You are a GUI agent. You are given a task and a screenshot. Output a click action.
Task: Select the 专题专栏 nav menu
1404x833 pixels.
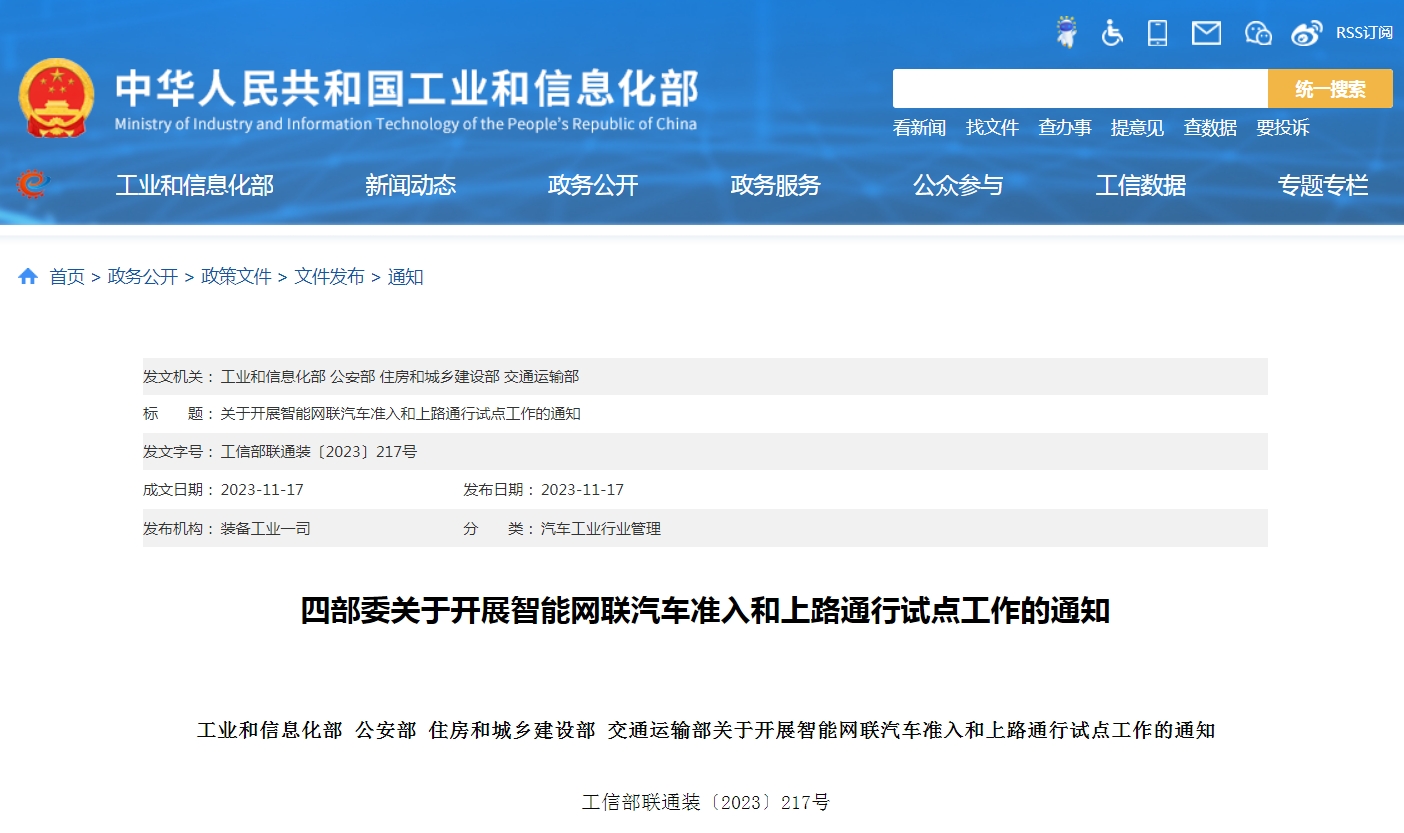click(x=1323, y=185)
